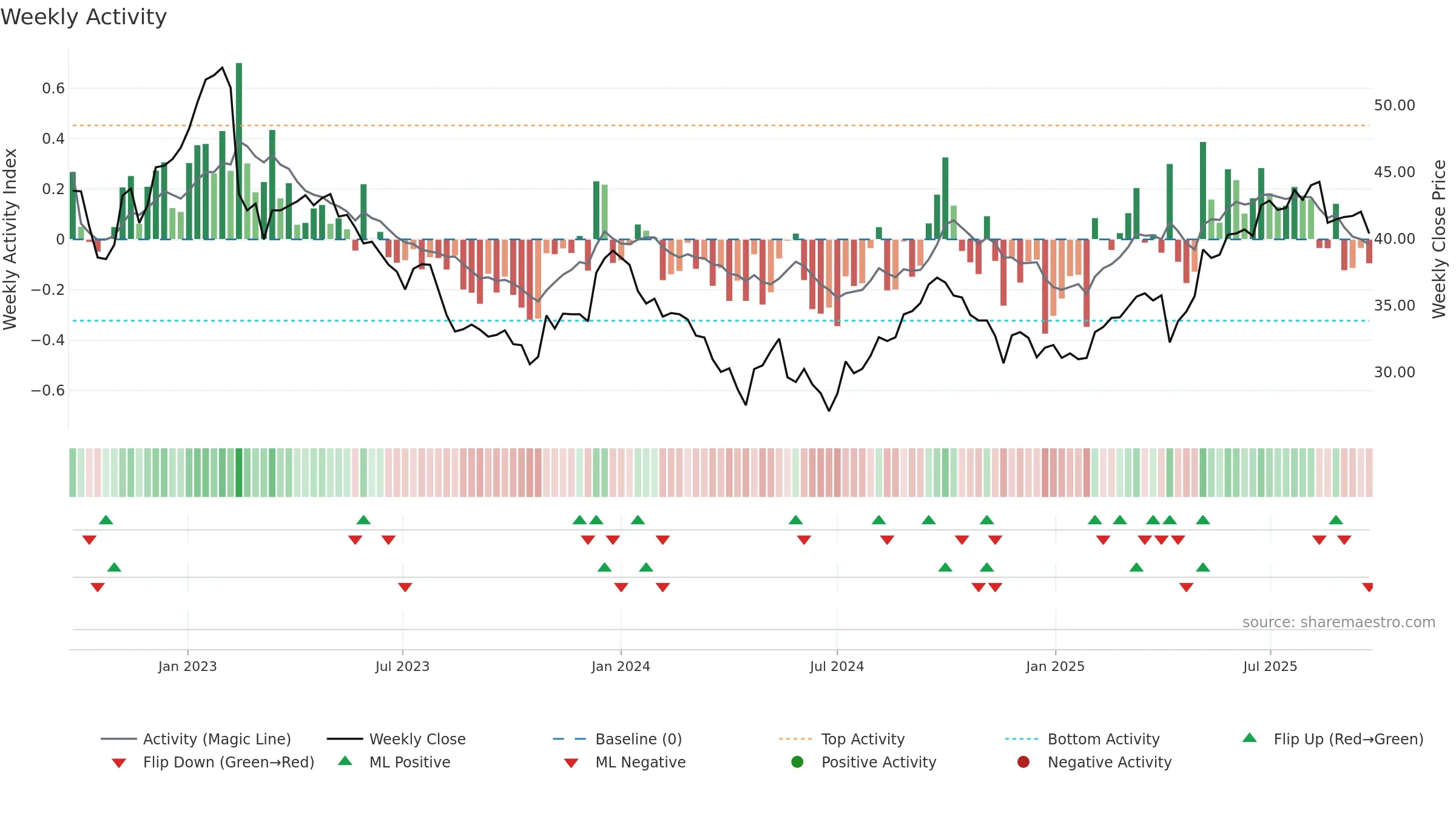
Task: Click the Weekly Activity chart title
Action: 84,17
